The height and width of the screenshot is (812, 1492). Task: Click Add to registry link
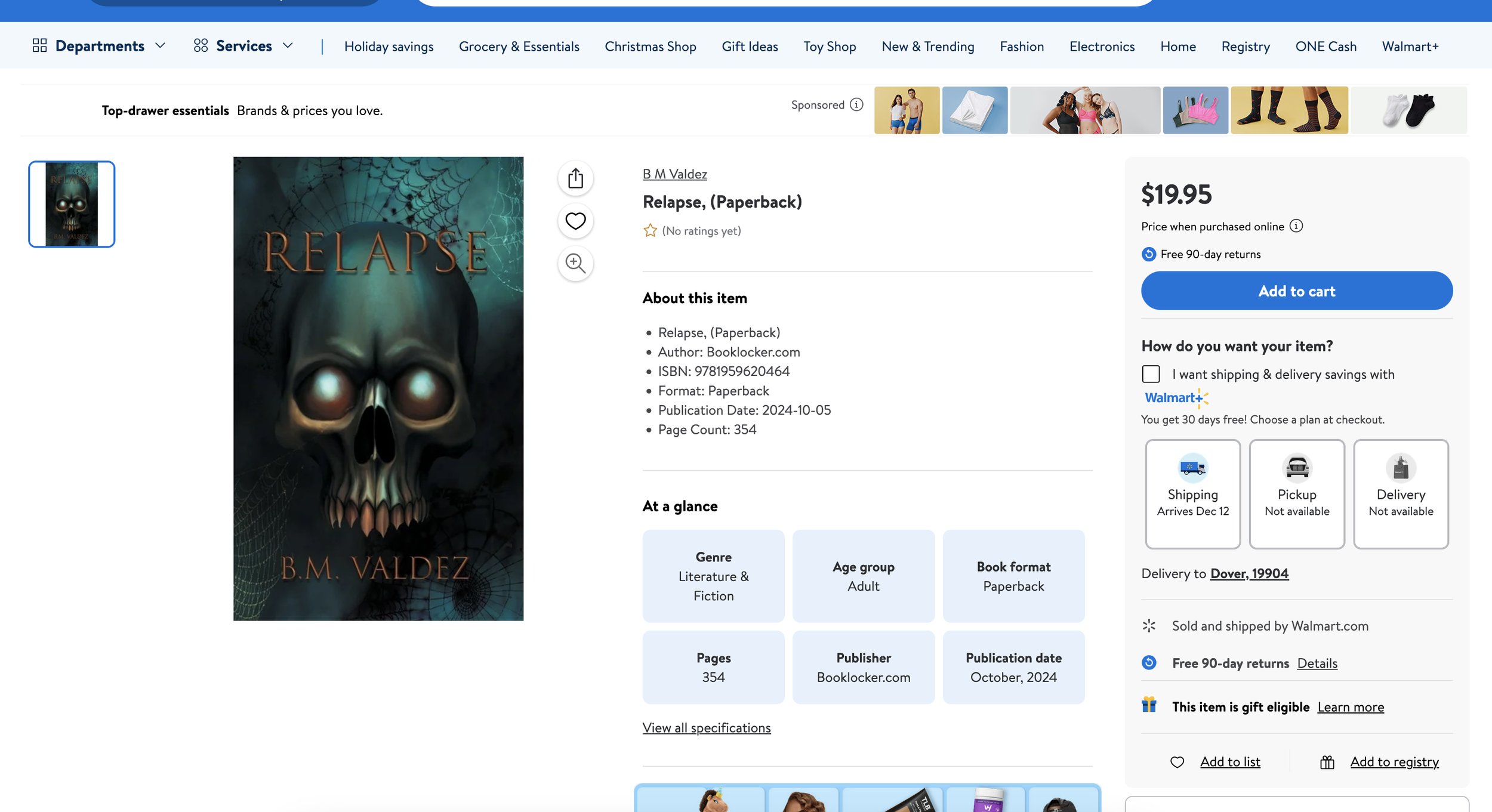pyautogui.click(x=1394, y=762)
